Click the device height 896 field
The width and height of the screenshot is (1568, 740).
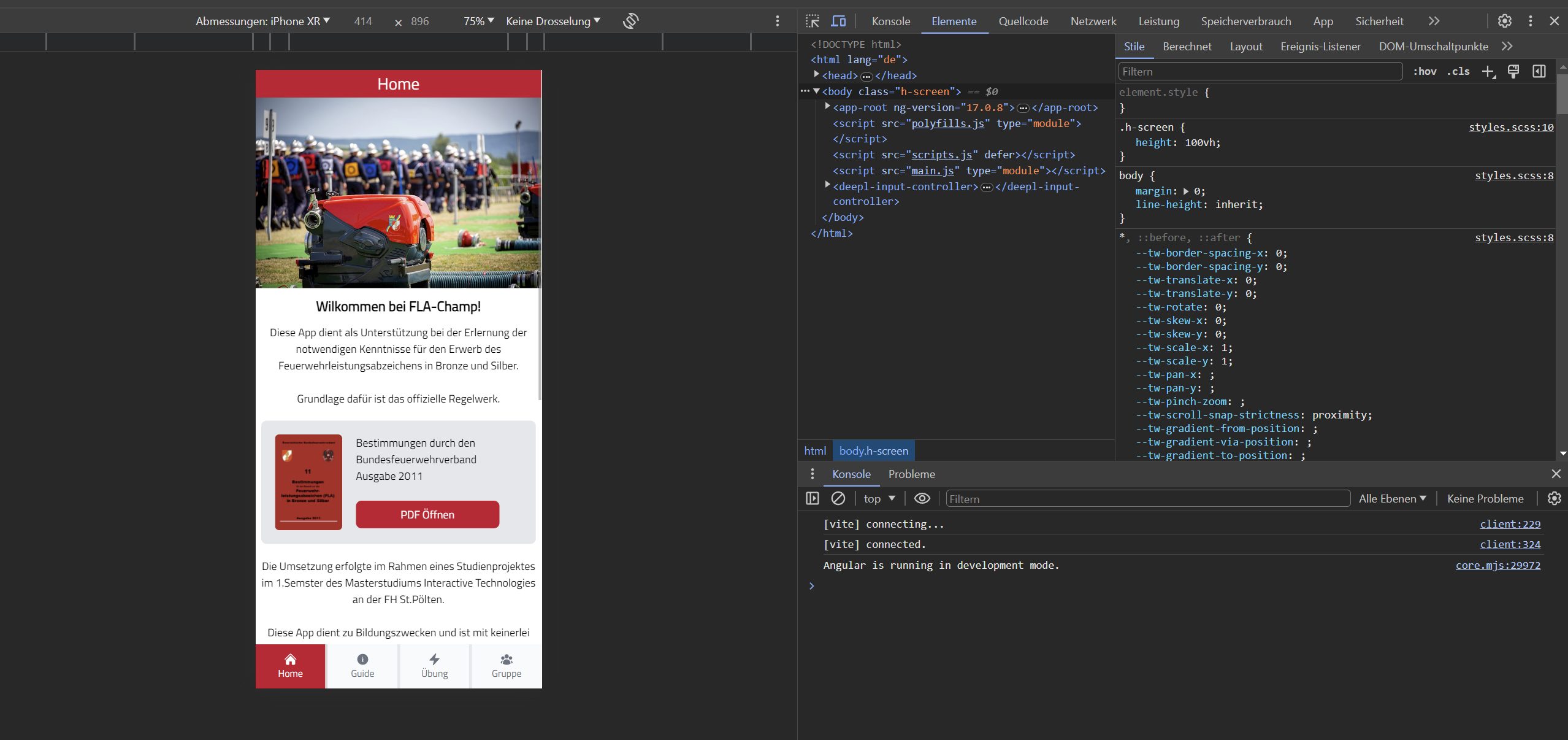coord(420,21)
